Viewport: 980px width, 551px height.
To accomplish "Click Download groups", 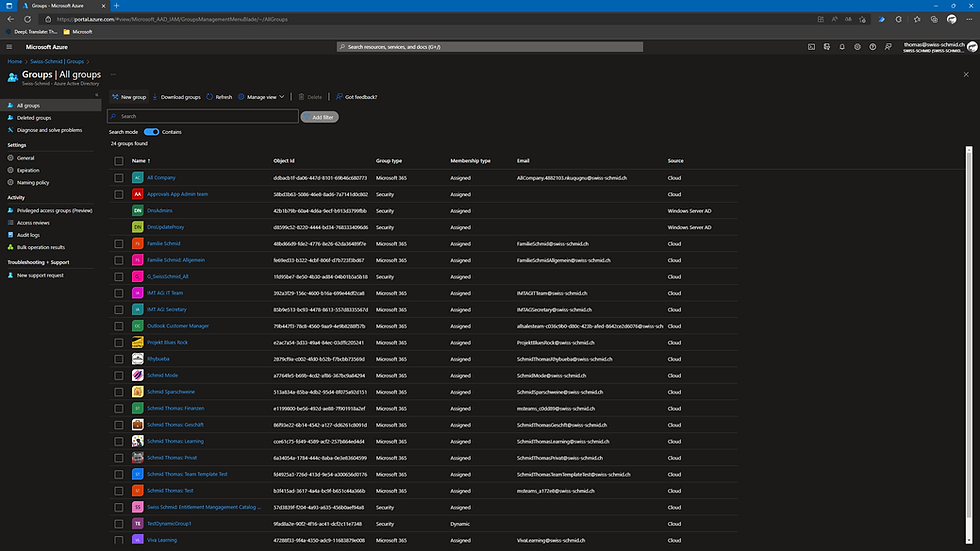I will coord(176,97).
